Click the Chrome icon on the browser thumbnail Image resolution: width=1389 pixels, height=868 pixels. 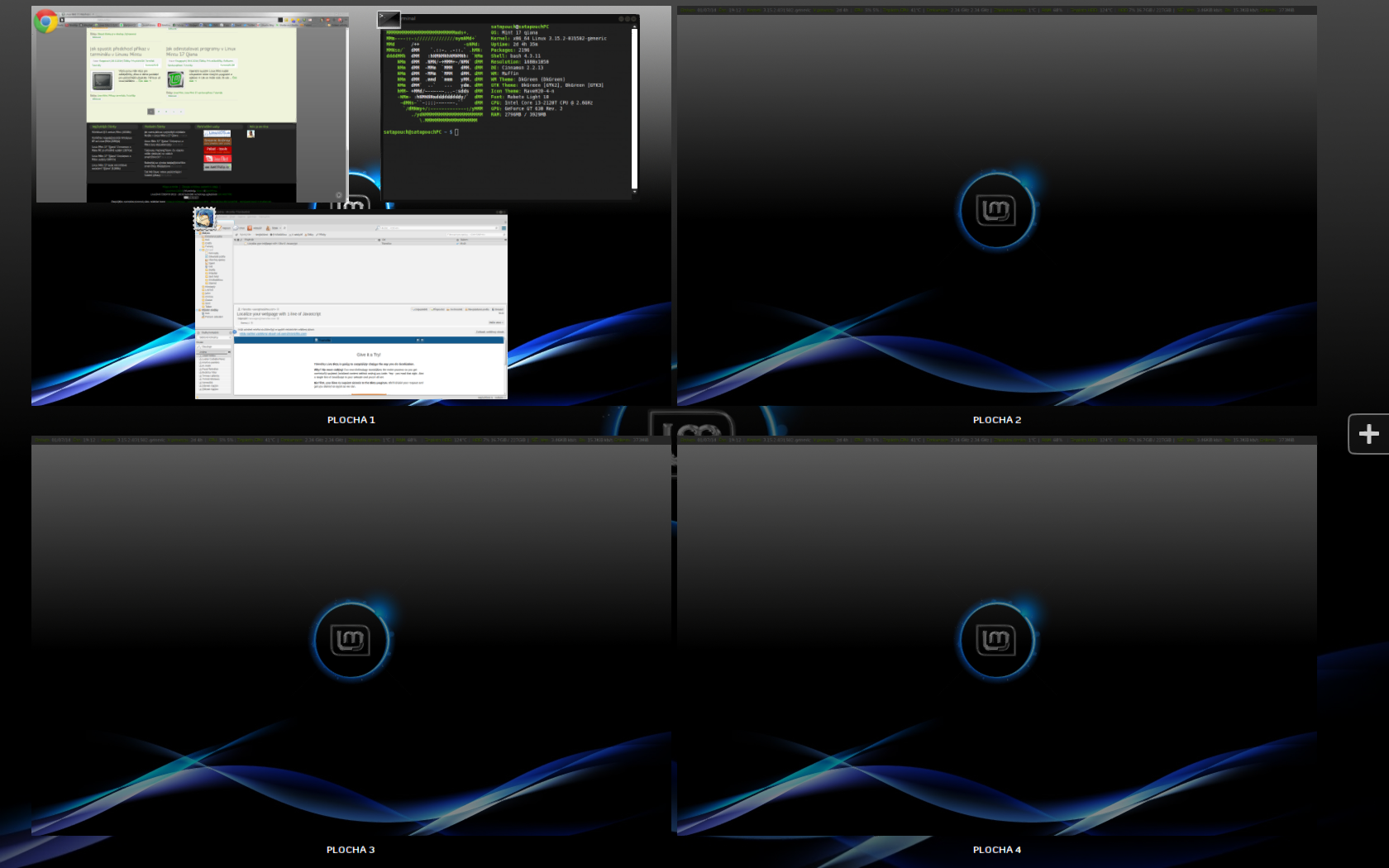pyautogui.click(x=46, y=21)
